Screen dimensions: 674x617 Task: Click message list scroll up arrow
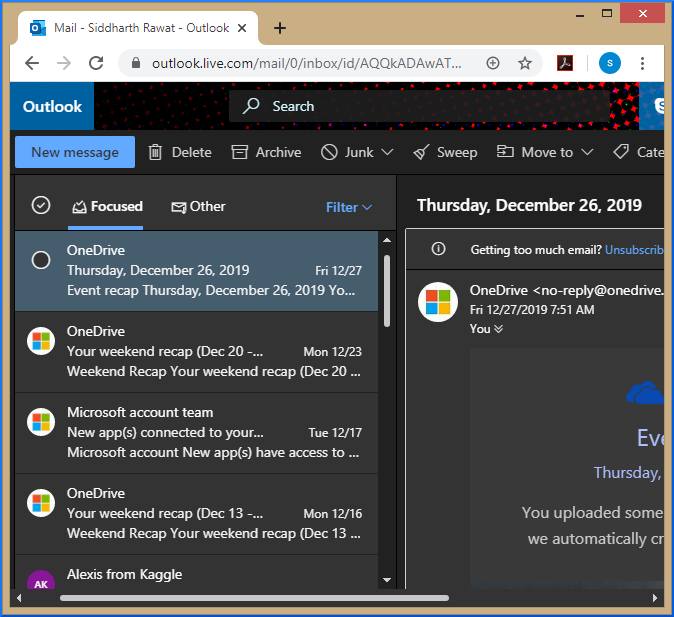coord(387,240)
